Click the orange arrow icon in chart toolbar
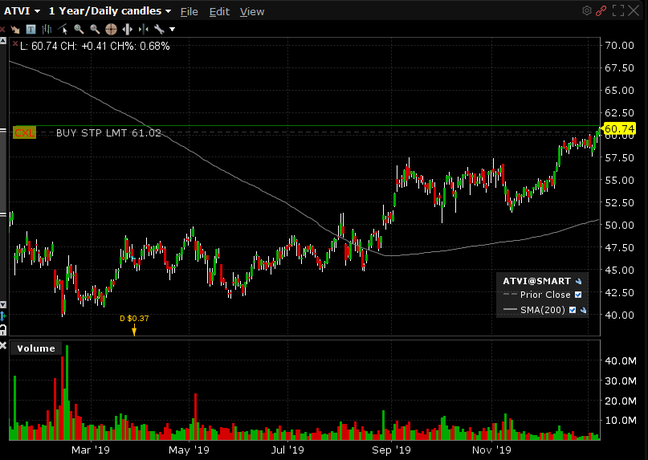The width and height of the screenshot is (648, 460). point(15,29)
